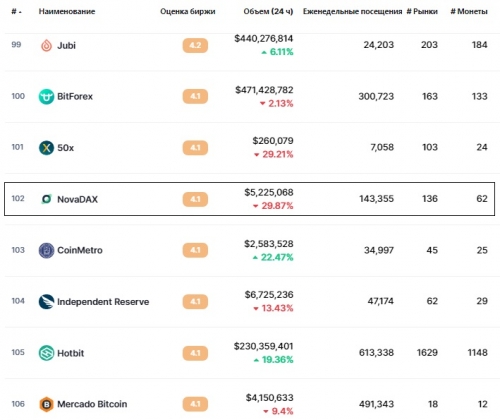Sort by Объем (24 ч) column header
The image size is (500, 420).
tap(268, 11)
